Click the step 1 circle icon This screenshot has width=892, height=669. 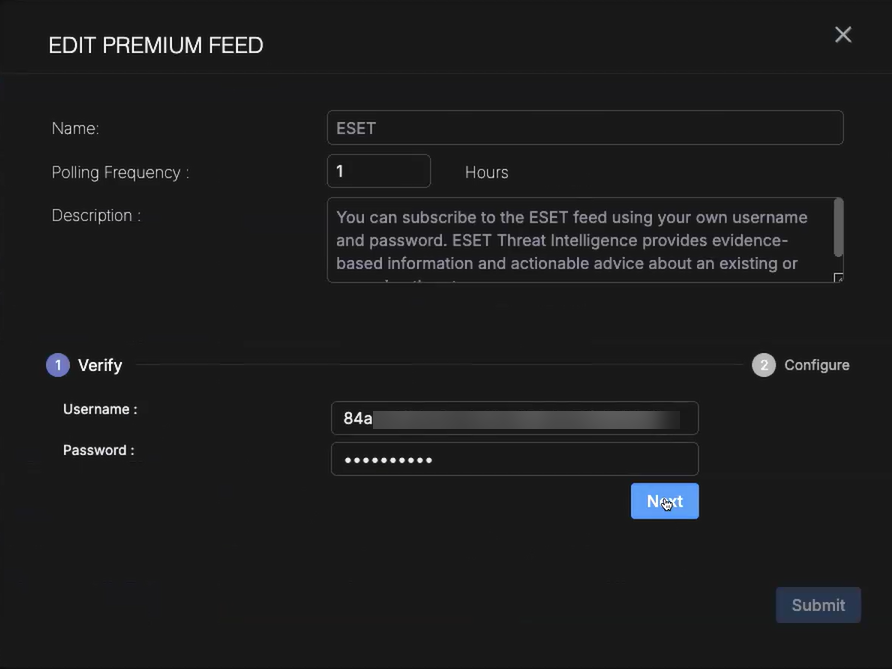click(x=57, y=365)
